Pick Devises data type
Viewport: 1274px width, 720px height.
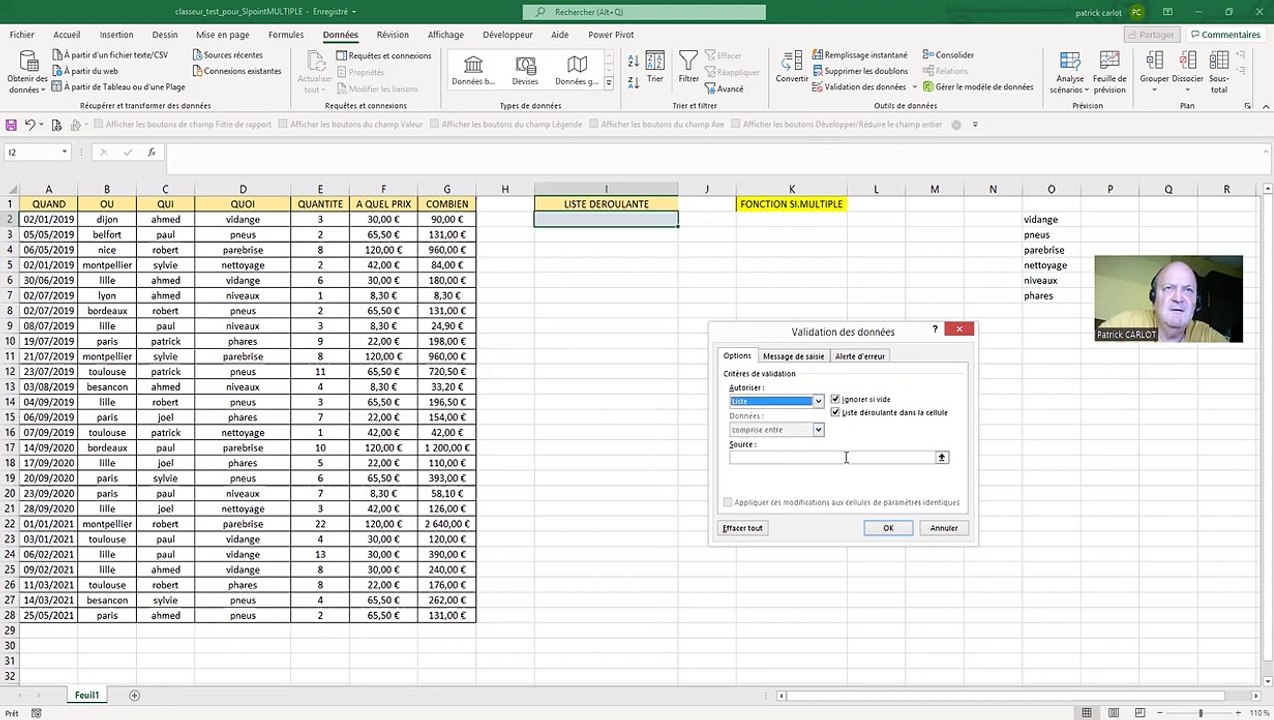pyautogui.click(x=525, y=71)
